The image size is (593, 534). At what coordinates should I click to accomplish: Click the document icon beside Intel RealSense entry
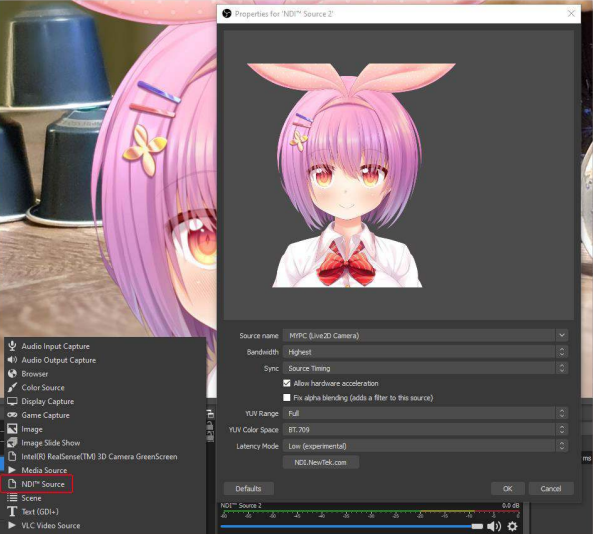pyautogui.click(x=12, y=456)
